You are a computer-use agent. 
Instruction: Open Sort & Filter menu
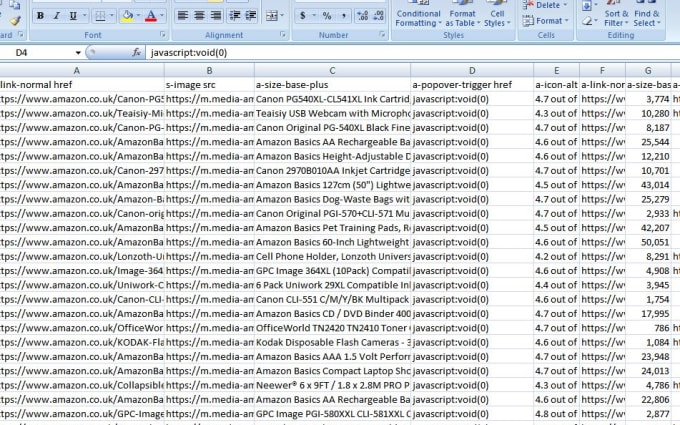point(616,14)
